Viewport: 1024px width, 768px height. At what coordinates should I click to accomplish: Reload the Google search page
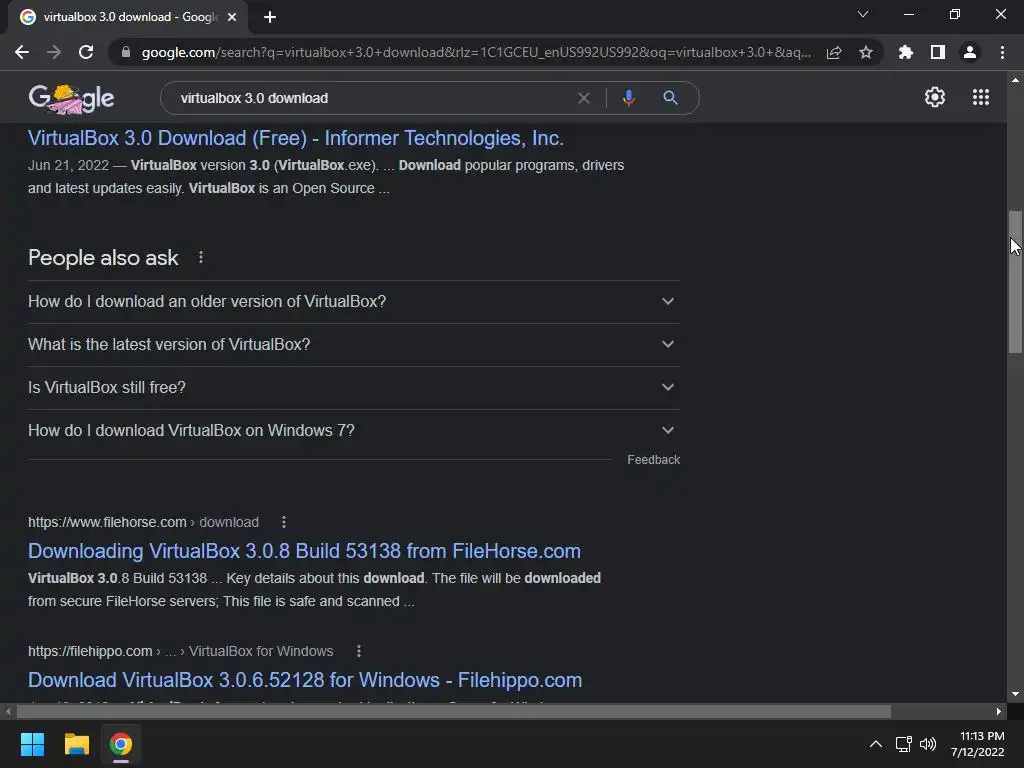pos(86,52)
